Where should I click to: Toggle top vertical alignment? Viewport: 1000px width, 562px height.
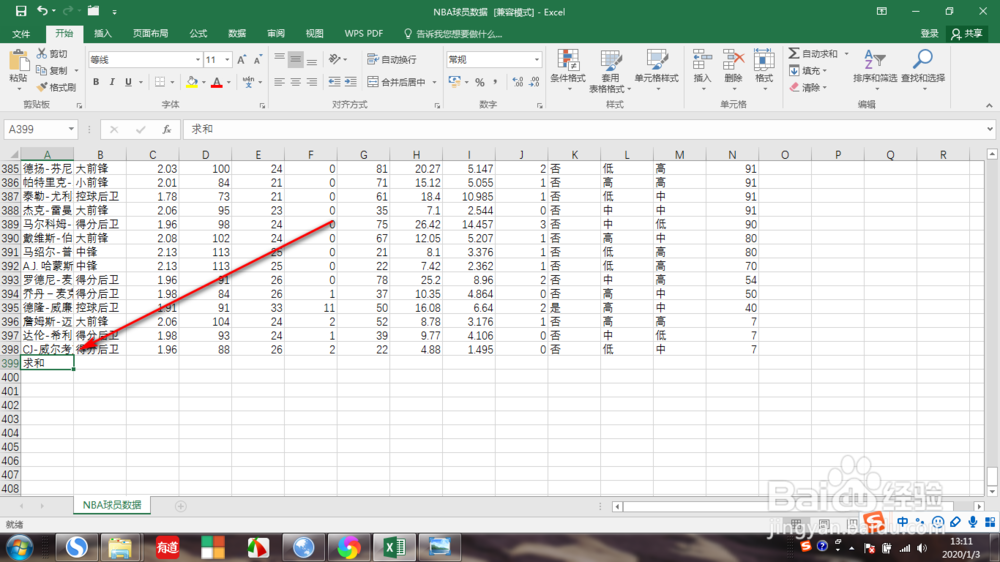(279, 59)
